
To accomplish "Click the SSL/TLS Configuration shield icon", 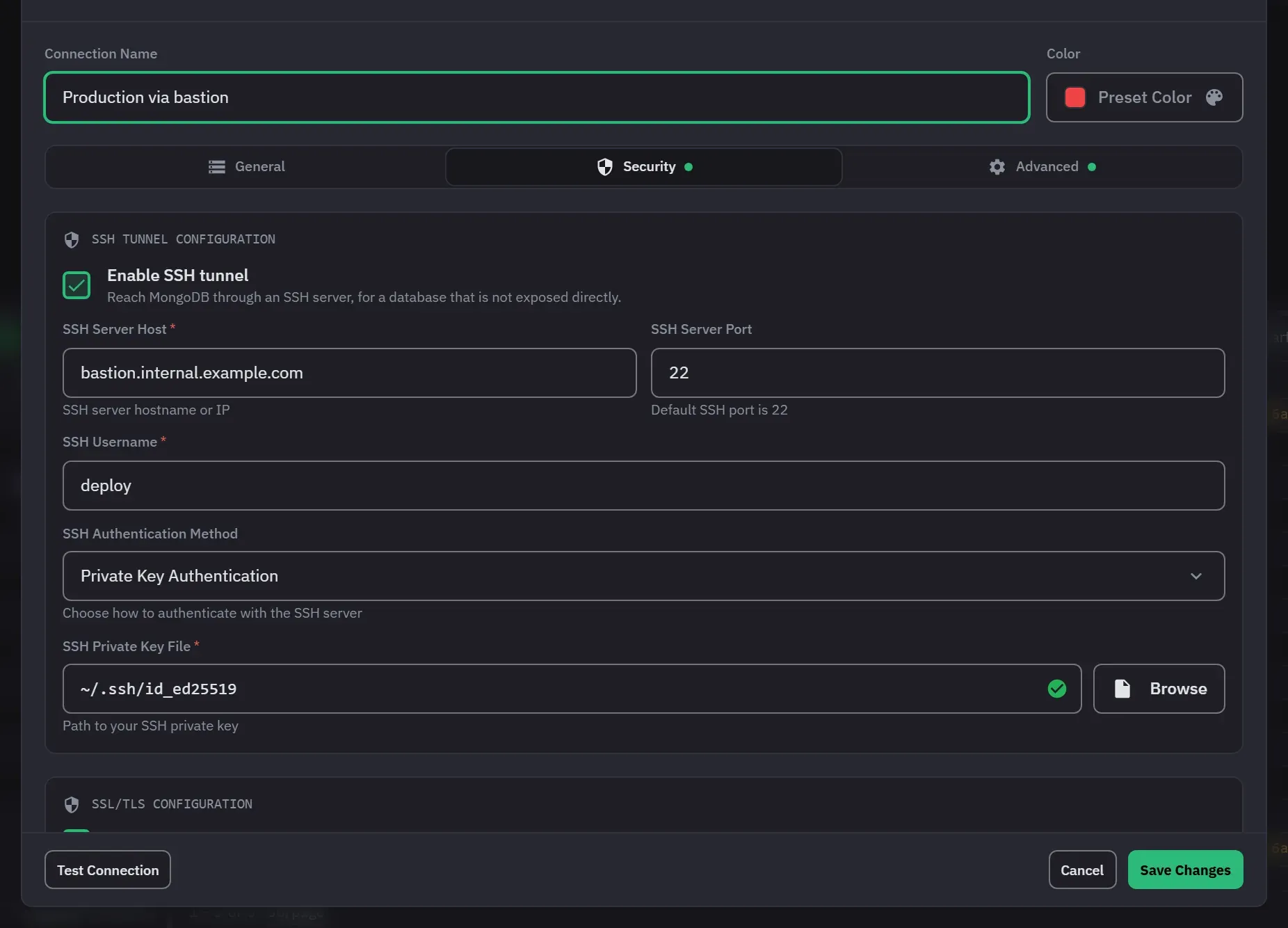I will [72, 805].
